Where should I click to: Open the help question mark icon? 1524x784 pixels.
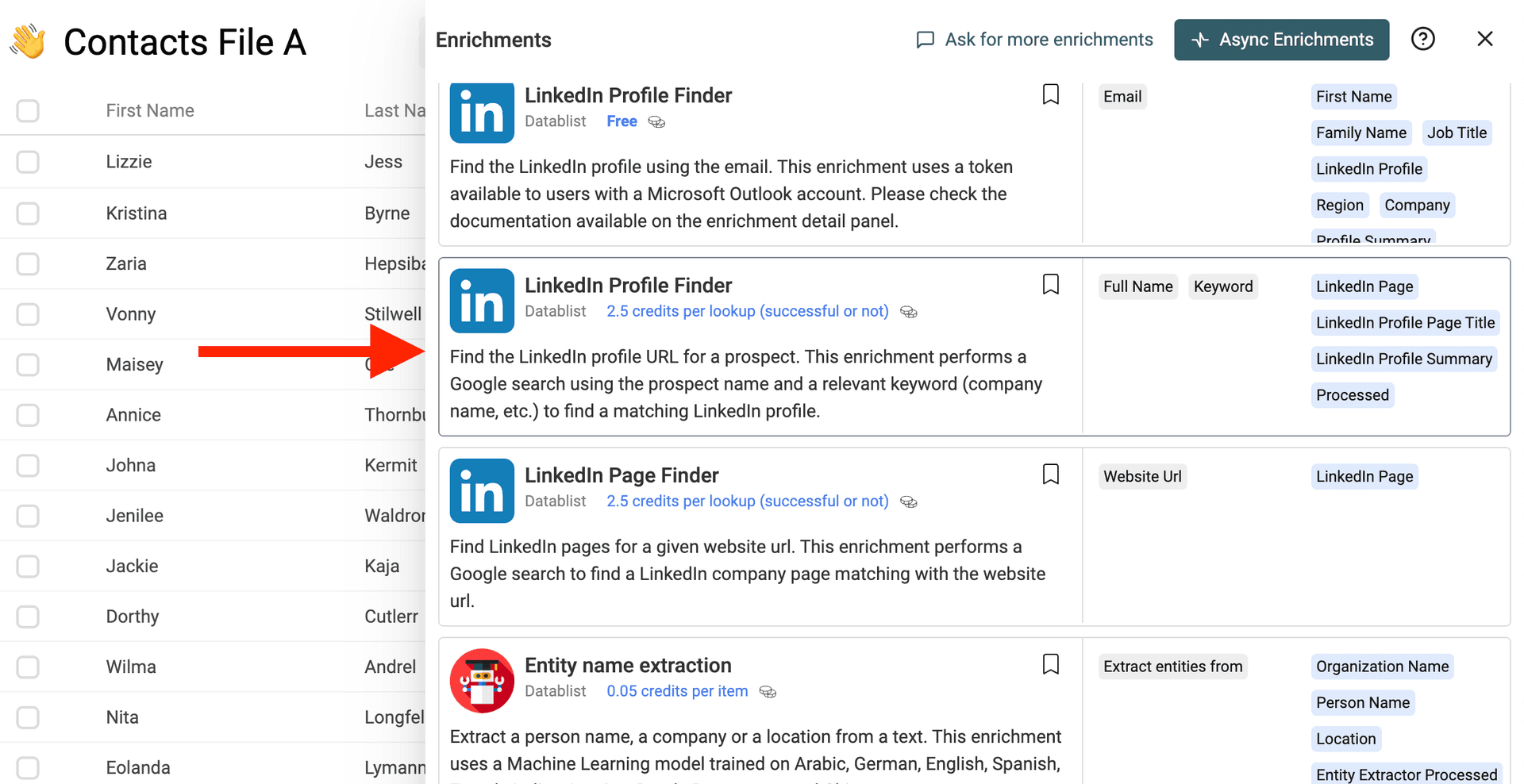[x=1423, y=39]
